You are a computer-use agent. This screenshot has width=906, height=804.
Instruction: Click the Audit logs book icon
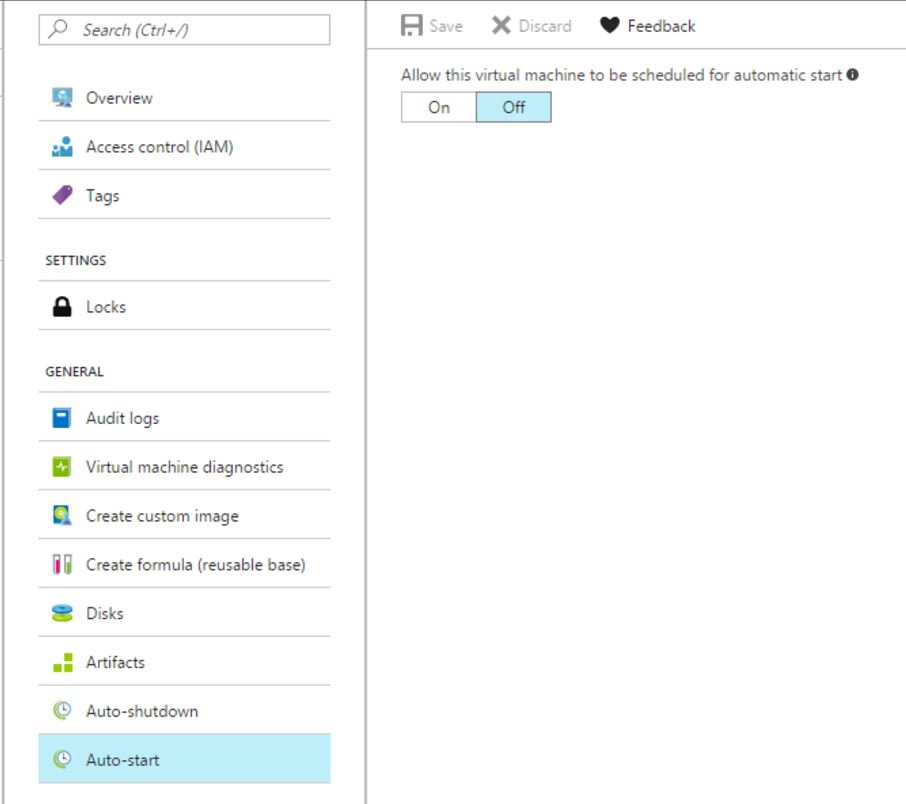click(62, 418)
